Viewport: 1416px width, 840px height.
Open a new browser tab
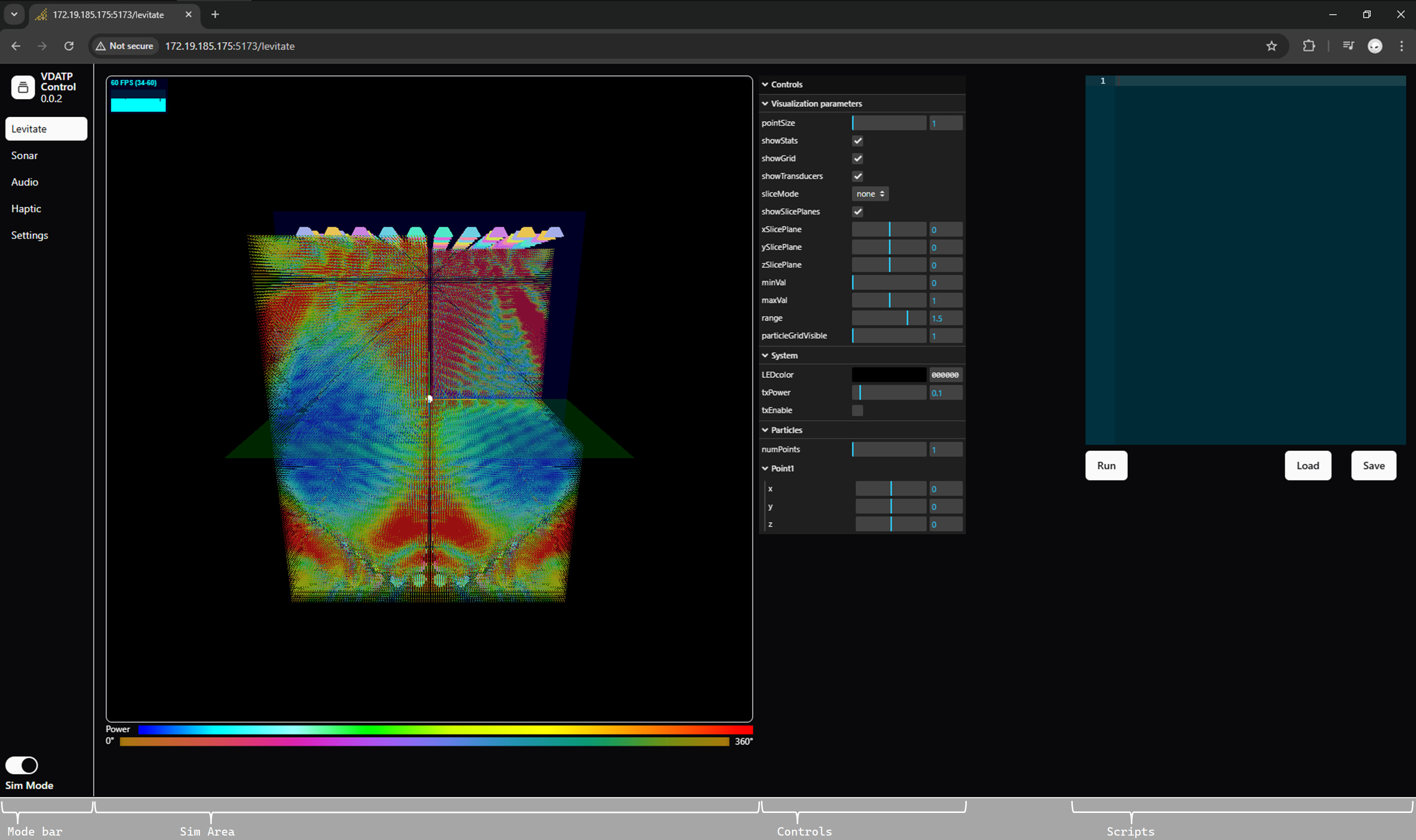point(215,15)
